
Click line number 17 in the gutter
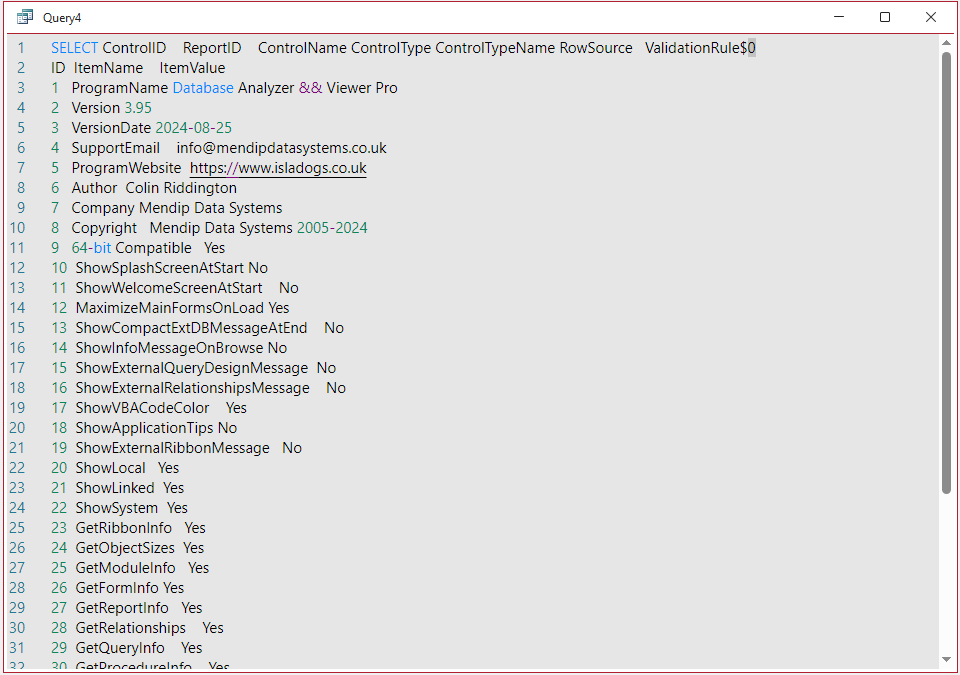point(17,368)
